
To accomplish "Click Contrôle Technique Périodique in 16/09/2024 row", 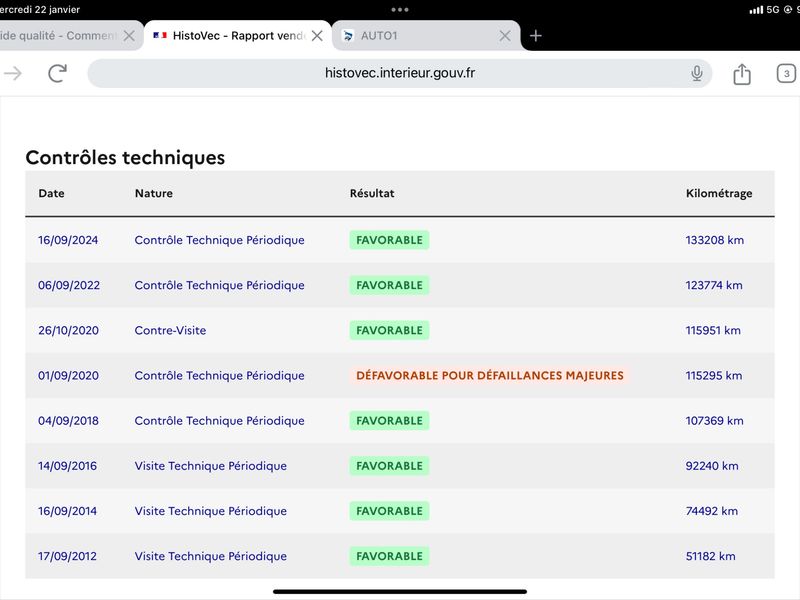I will coord(219,240).
